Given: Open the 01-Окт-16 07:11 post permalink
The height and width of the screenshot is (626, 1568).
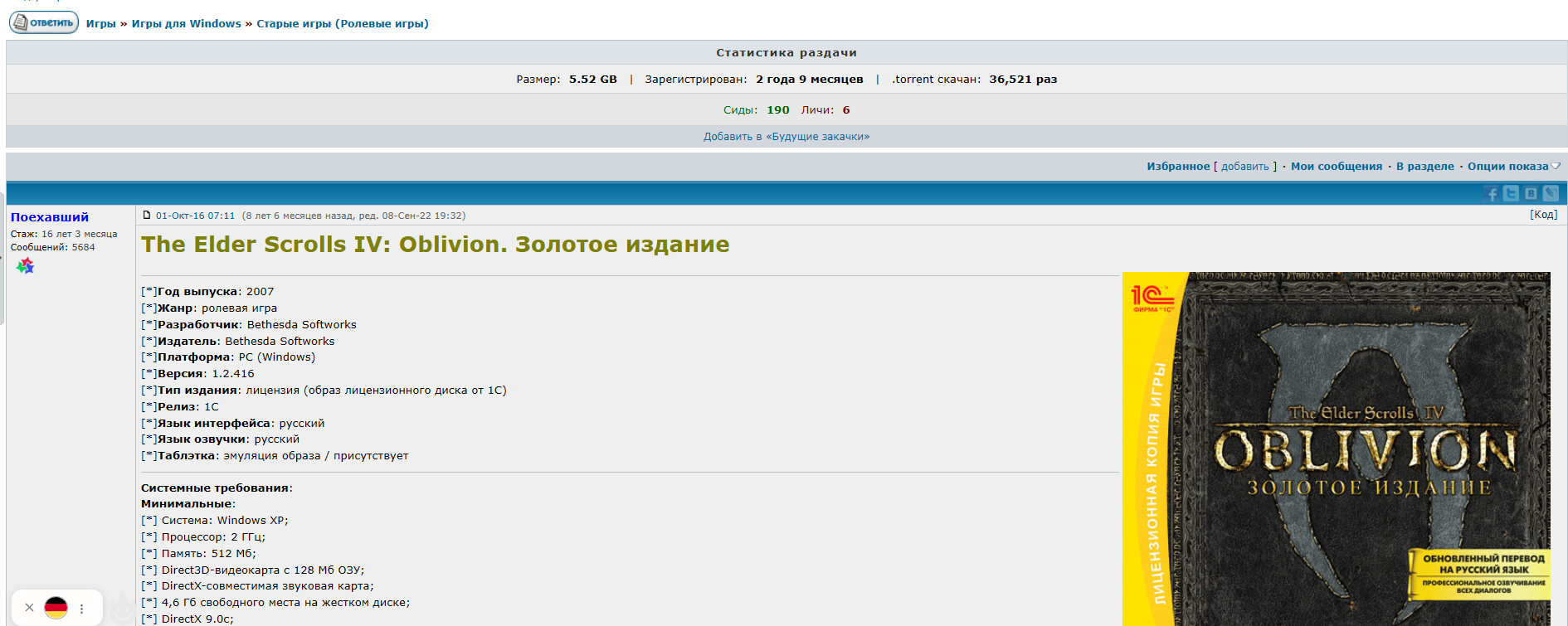Looking at the screenshot, I should tap(195, 216).
